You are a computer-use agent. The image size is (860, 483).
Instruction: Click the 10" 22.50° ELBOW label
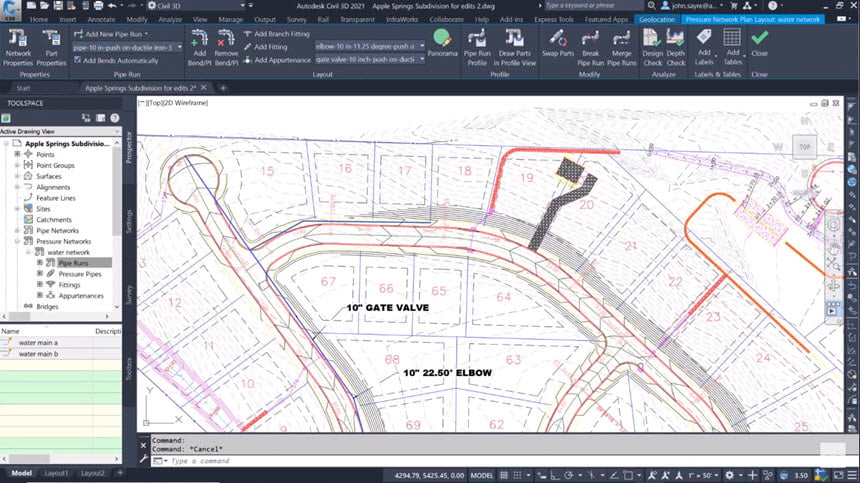[448, 373]
